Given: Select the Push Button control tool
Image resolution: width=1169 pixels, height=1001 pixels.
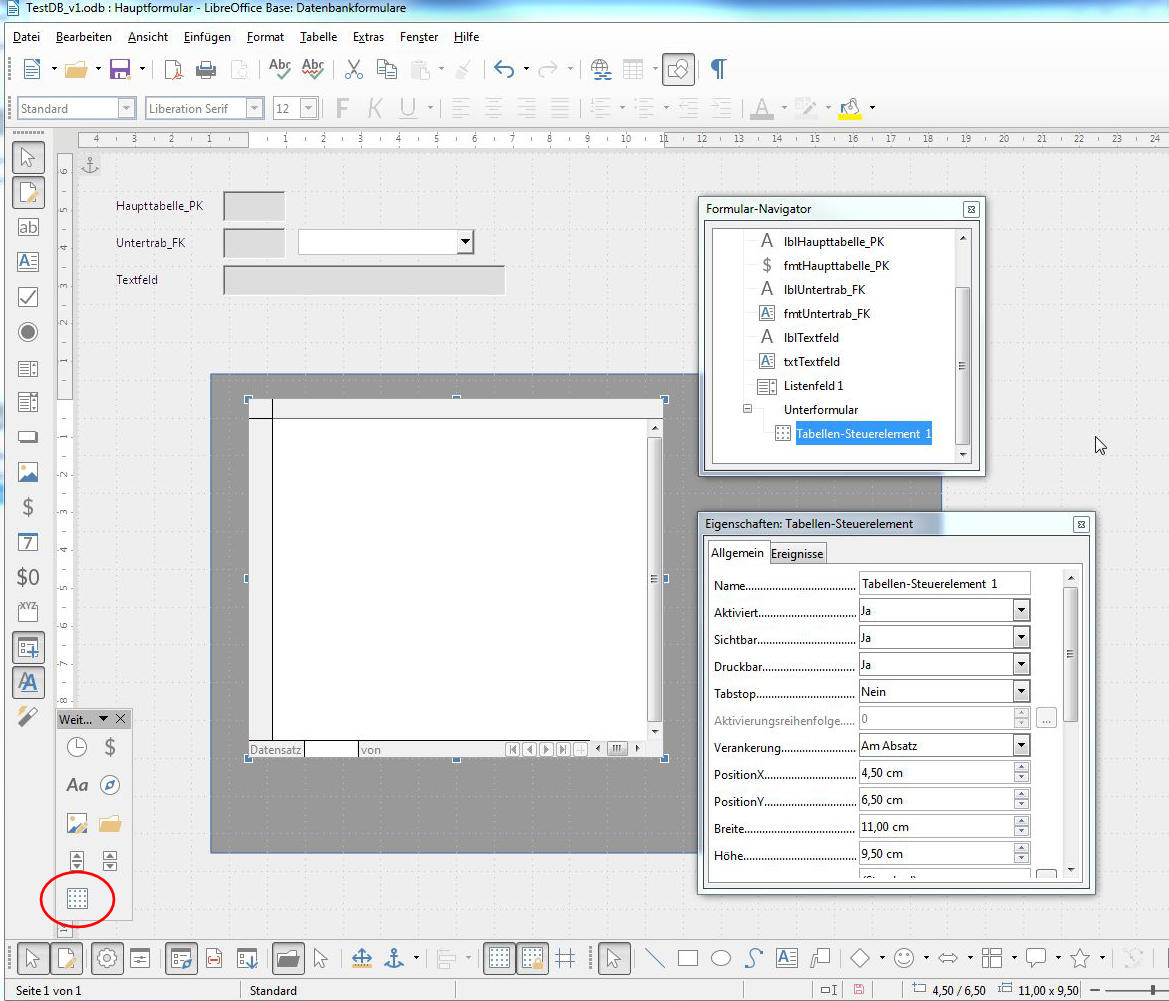Looking at the screenshot, I should 28,437.
